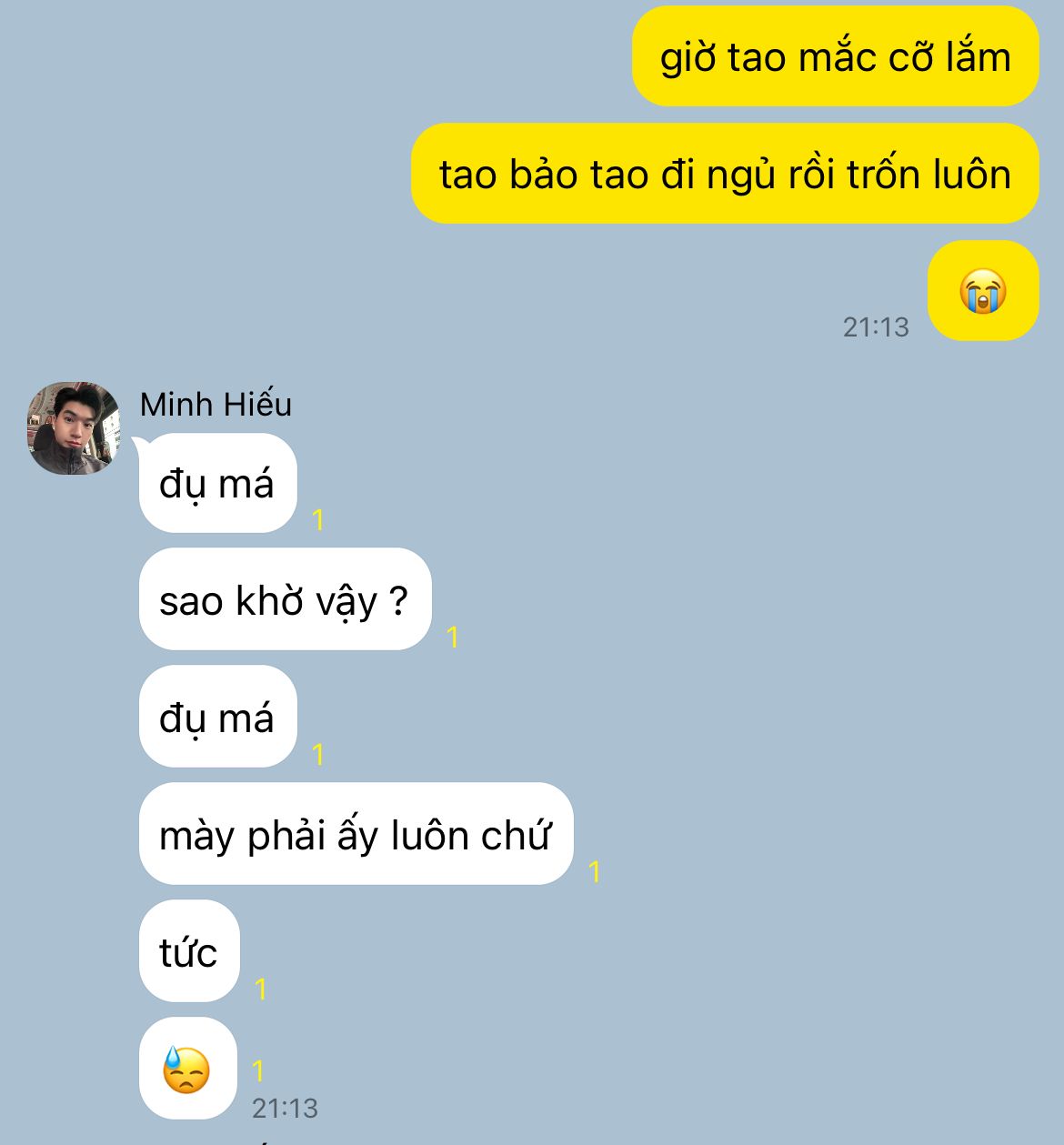Tap the loudly crying emoji message
Viewport: 1064px width, 1145px height.
point(983,291)
